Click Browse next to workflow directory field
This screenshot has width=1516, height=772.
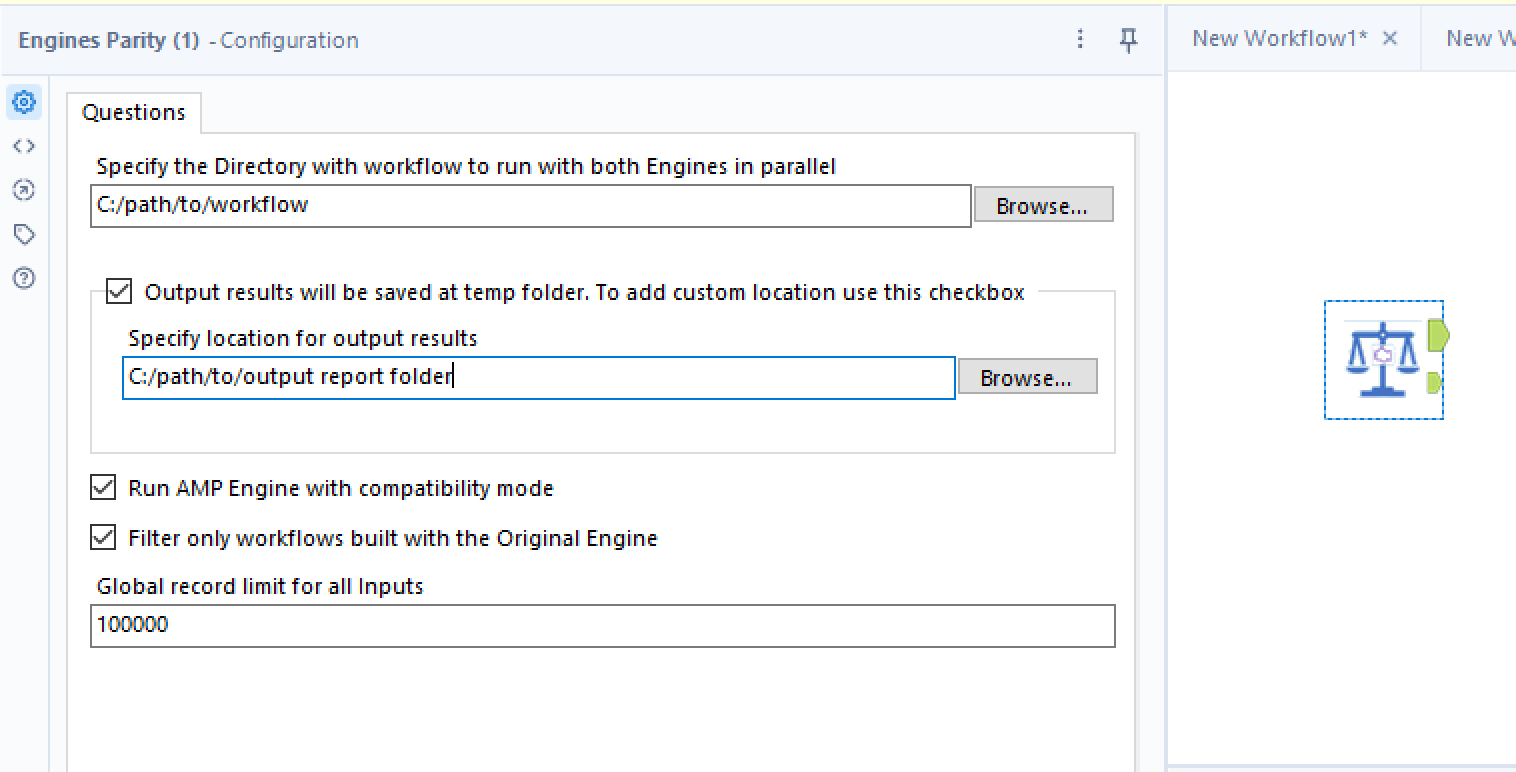1043,204
